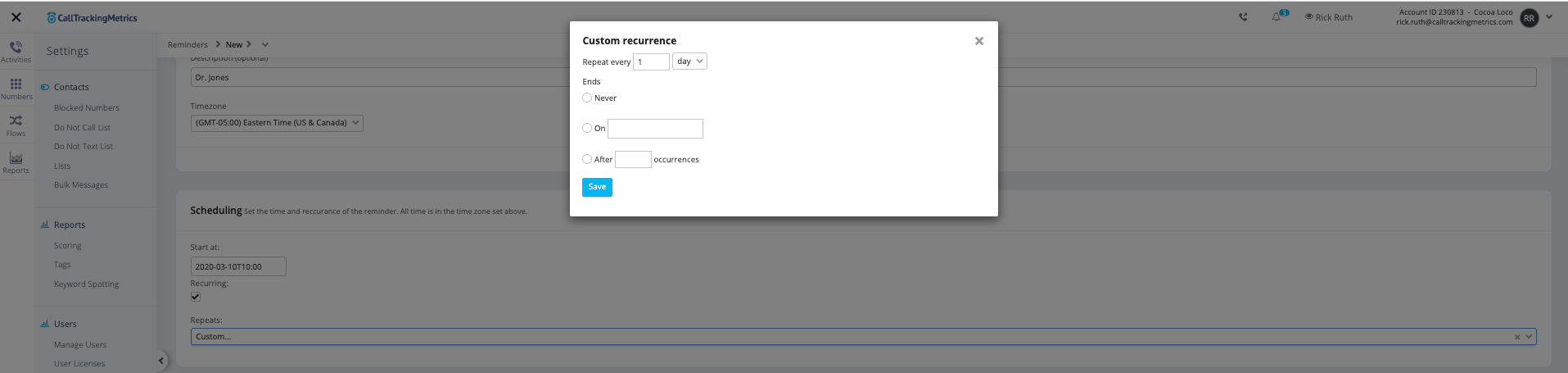Image resolution: width=1568 pixels, height=373 pixels.
Task: Open Flows in the sidebar
Action: point(16,125)
